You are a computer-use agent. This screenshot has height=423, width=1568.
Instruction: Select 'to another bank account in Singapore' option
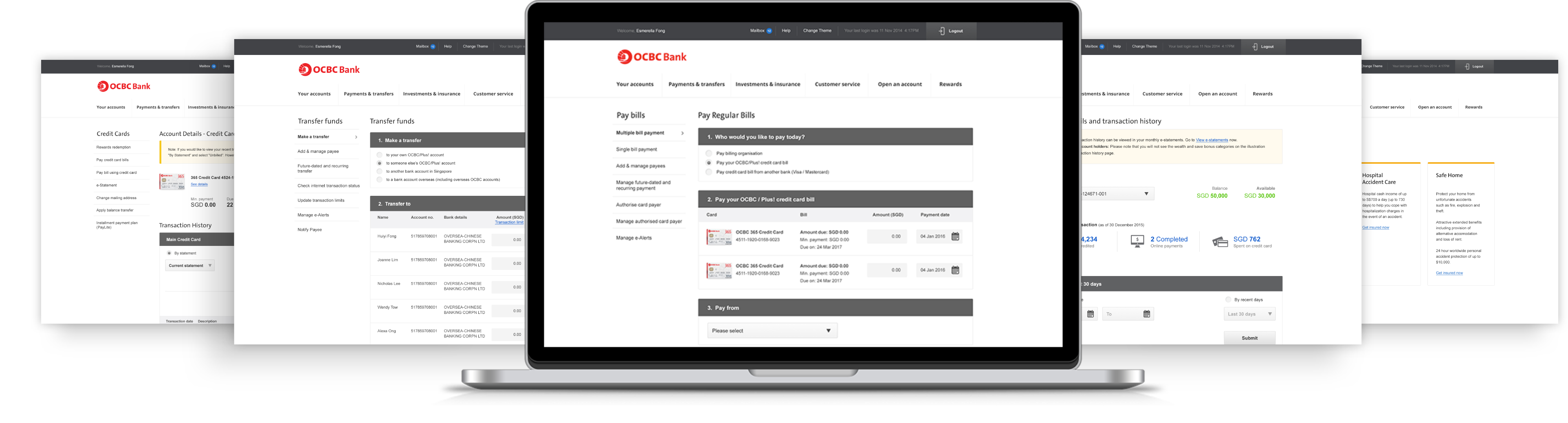[380, 172]
